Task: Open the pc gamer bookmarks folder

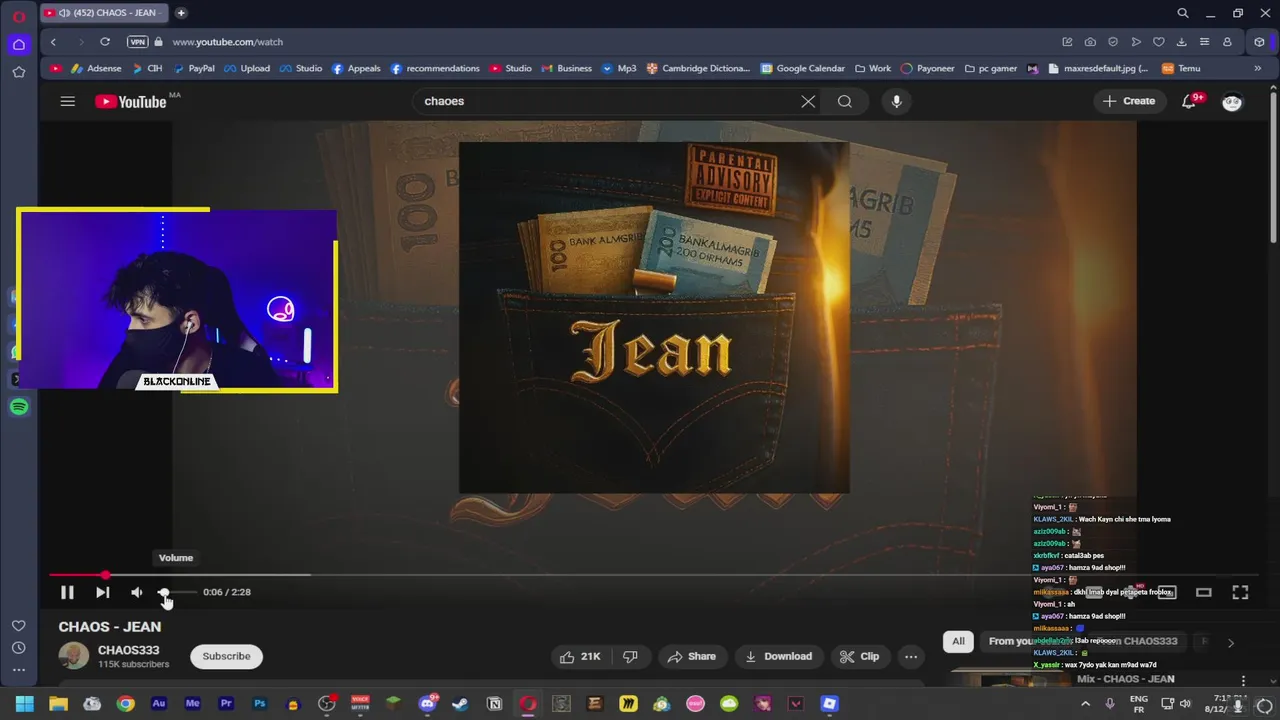Action: click(991, 69)
